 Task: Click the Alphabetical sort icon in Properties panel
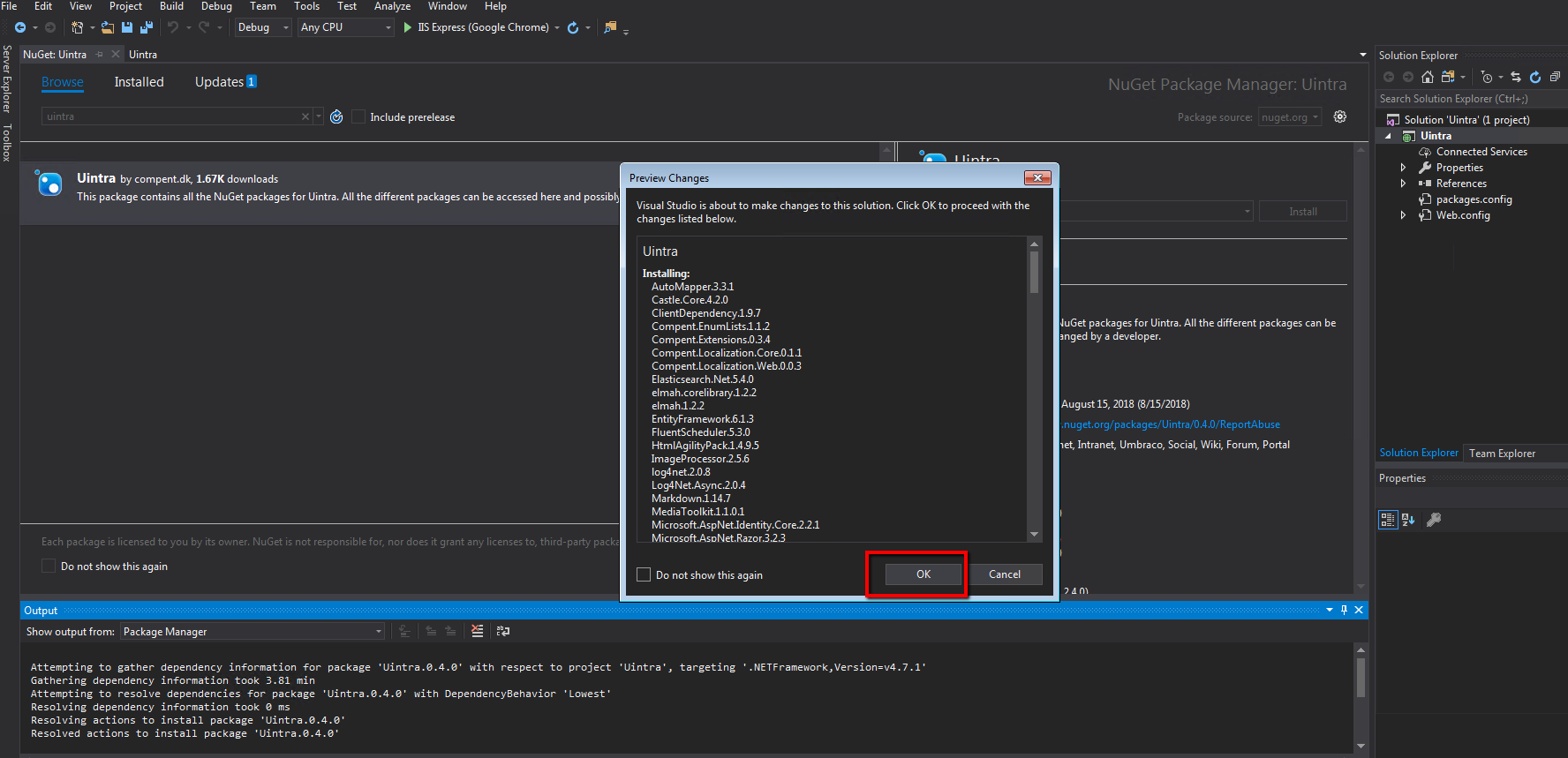coord(1408,520)
